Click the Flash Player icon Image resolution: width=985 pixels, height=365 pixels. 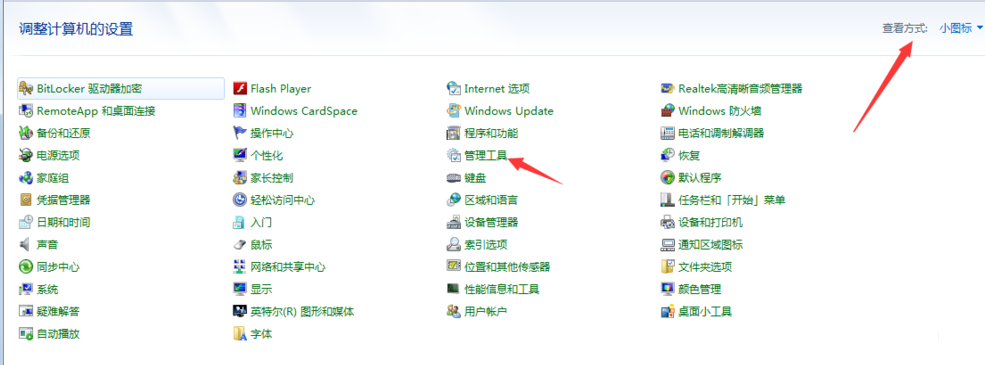[240, 89]
